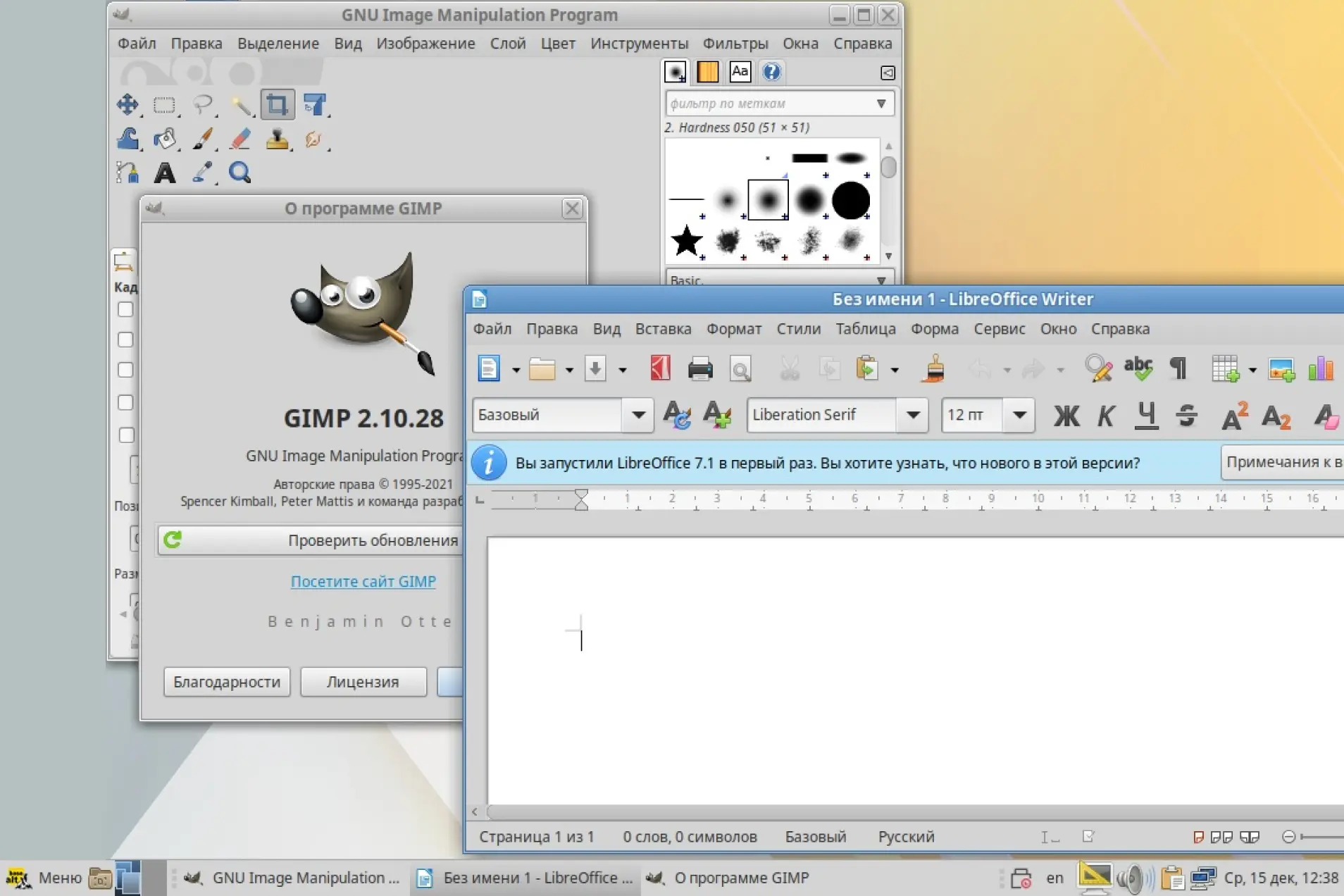
Task: Open the Вставка menu in Writer
Action: pyautogui.click(x=663, y=329)
